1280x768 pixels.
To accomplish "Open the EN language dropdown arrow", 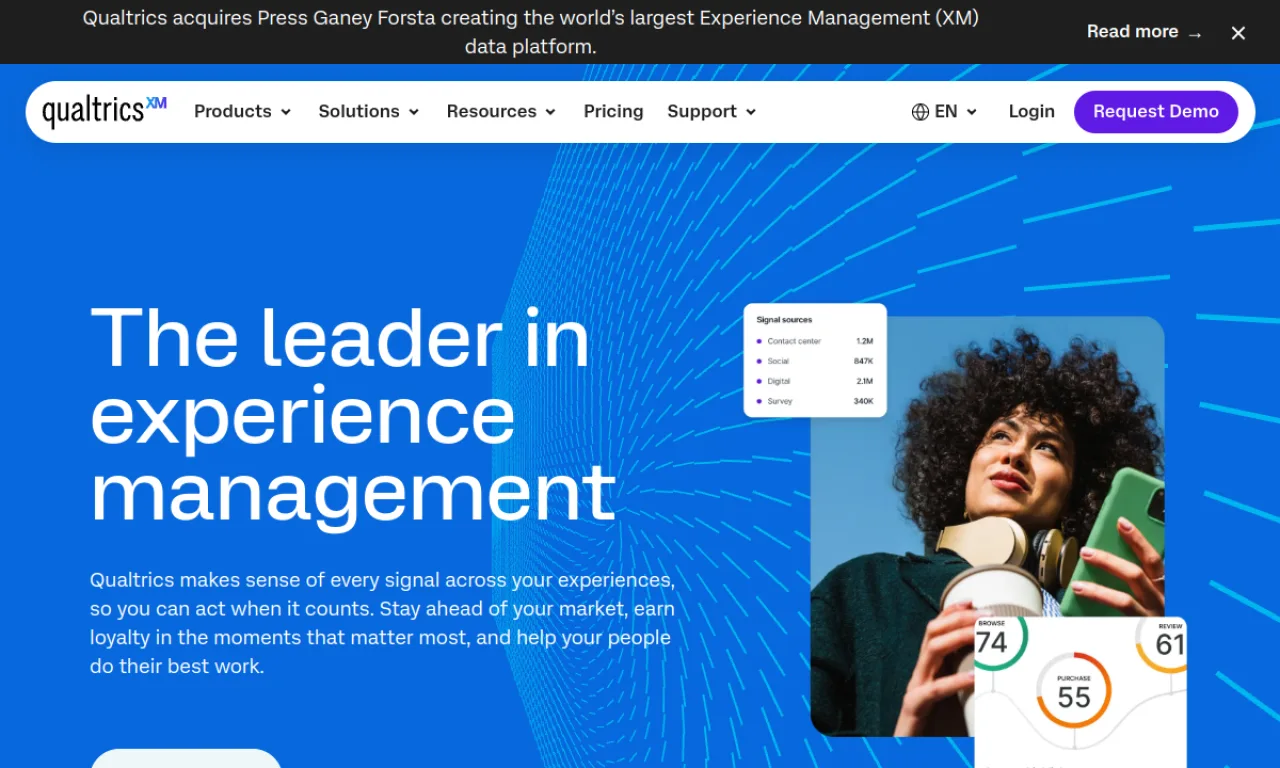I will (x=971, y=112).
